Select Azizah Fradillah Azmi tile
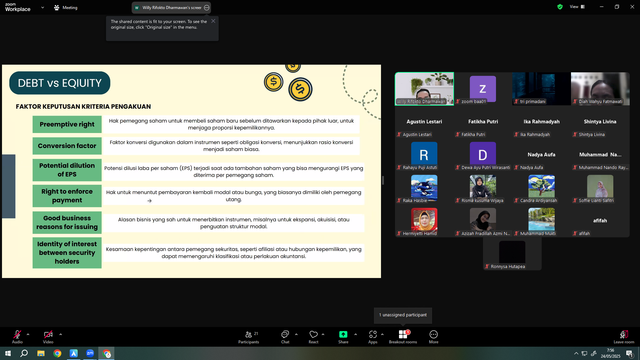Viewport: 640px width, 360px height. tap(483, 221)
